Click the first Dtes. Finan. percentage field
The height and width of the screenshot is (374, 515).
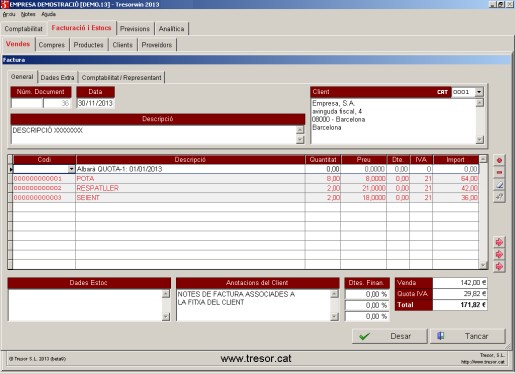[x=367, y=294]
